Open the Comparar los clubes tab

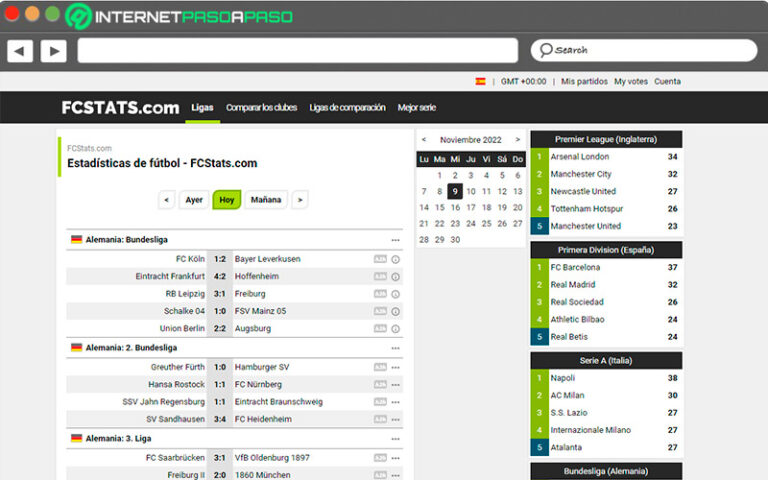point(261,108)
